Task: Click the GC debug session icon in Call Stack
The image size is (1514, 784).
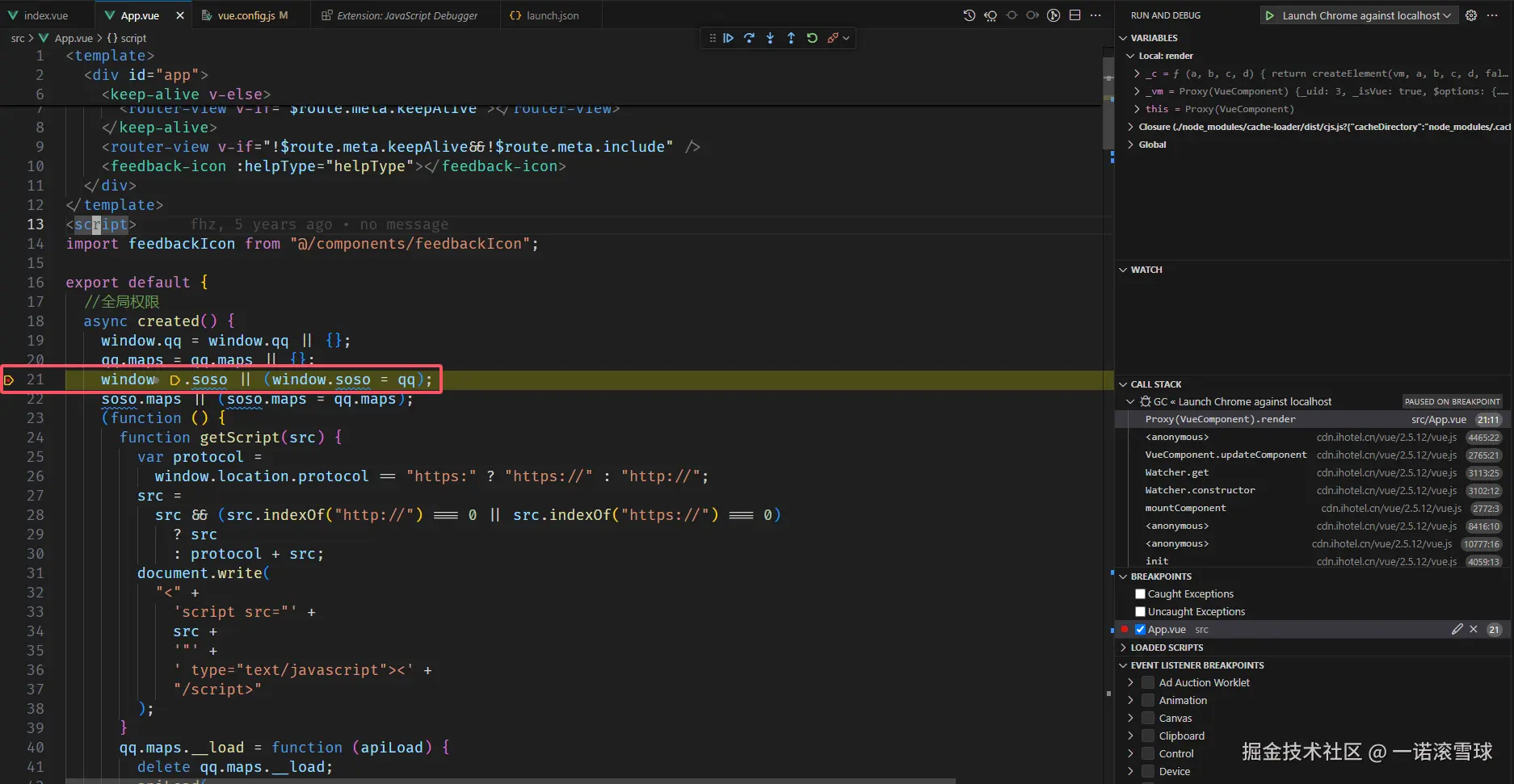Action: pyautogui.click(x=1146, y=401)
